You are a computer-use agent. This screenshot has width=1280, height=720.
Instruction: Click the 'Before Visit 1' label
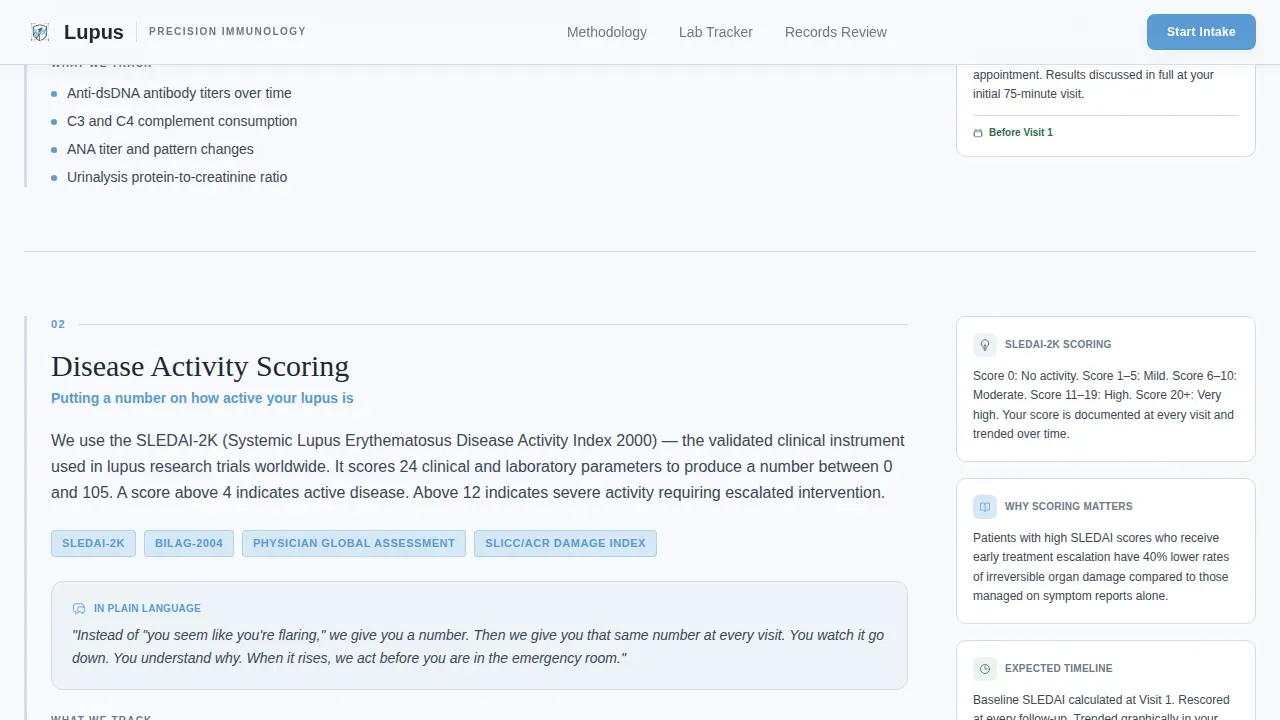1021,133
